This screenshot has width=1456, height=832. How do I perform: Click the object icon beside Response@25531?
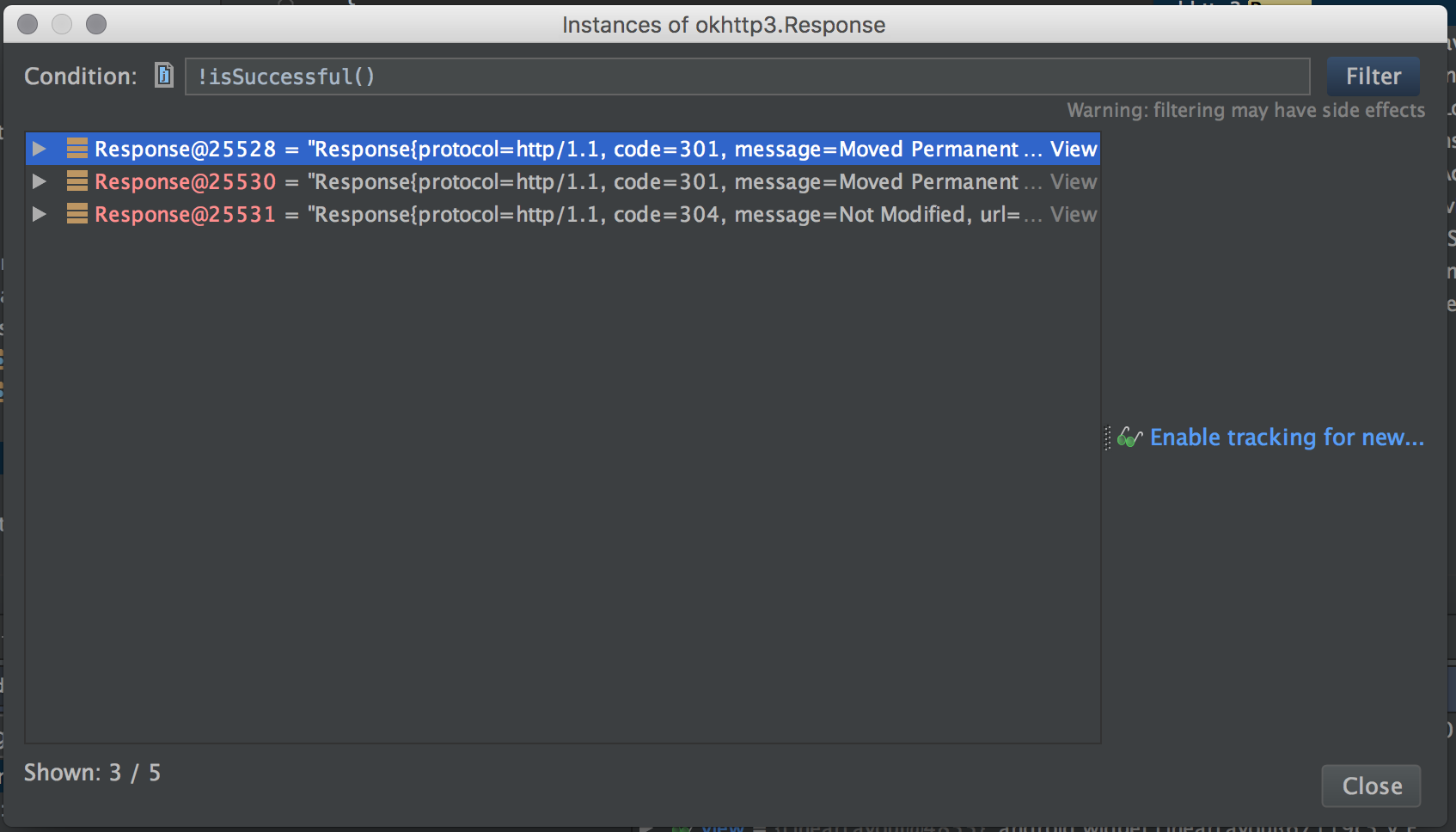76,214
